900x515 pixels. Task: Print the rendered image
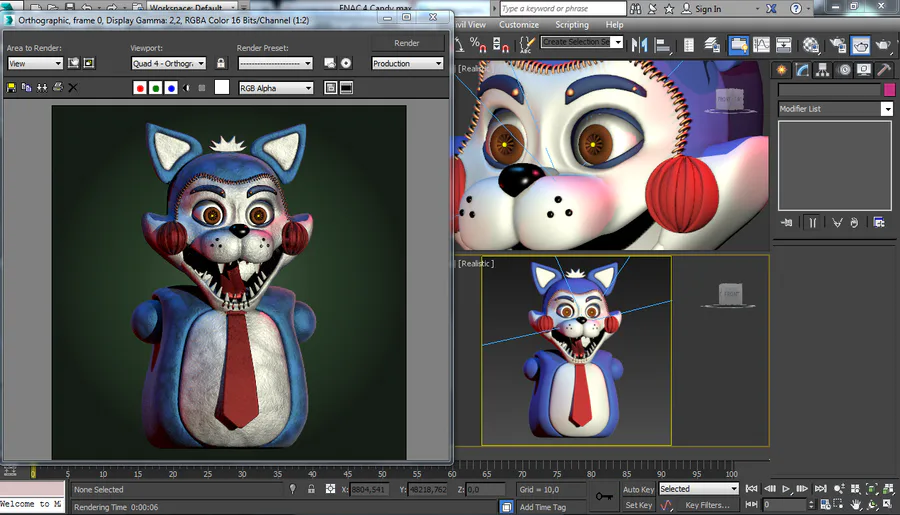(57, 87)
